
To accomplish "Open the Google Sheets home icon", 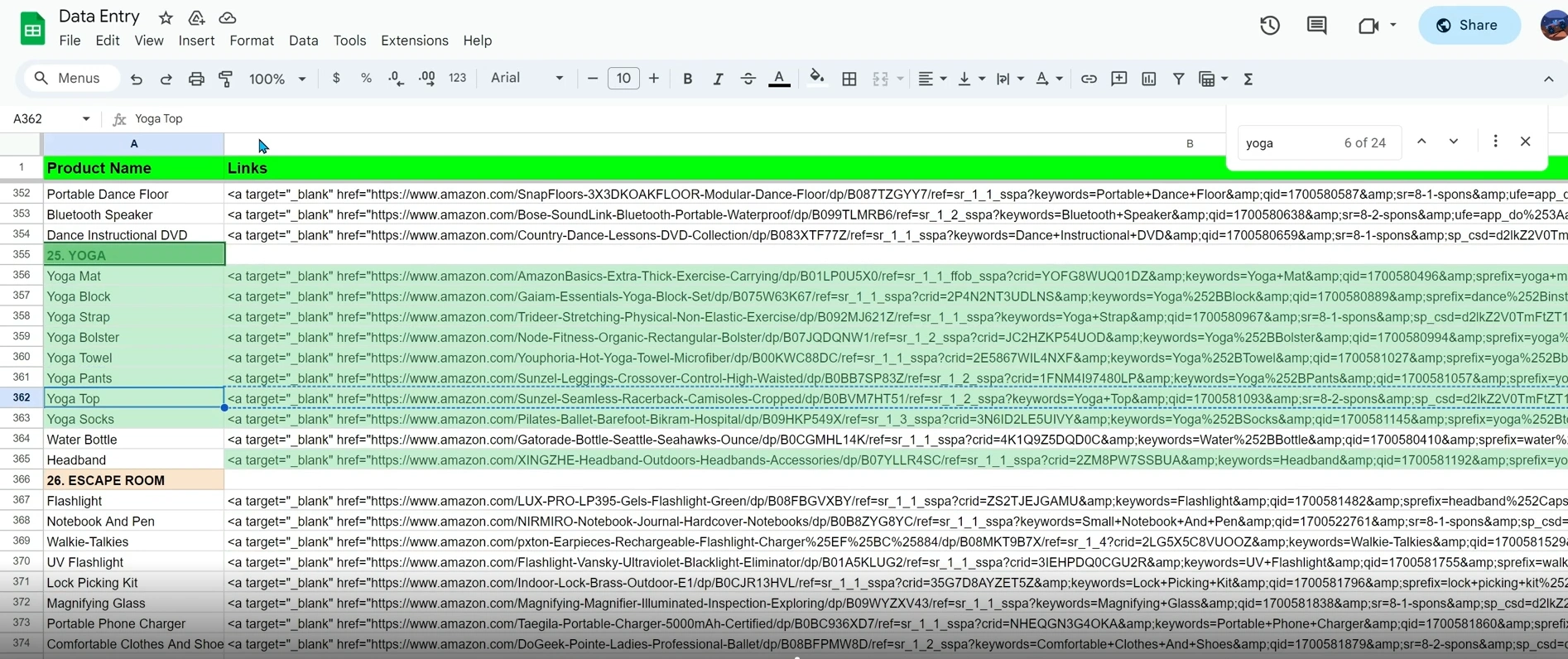I will [32, 29].
